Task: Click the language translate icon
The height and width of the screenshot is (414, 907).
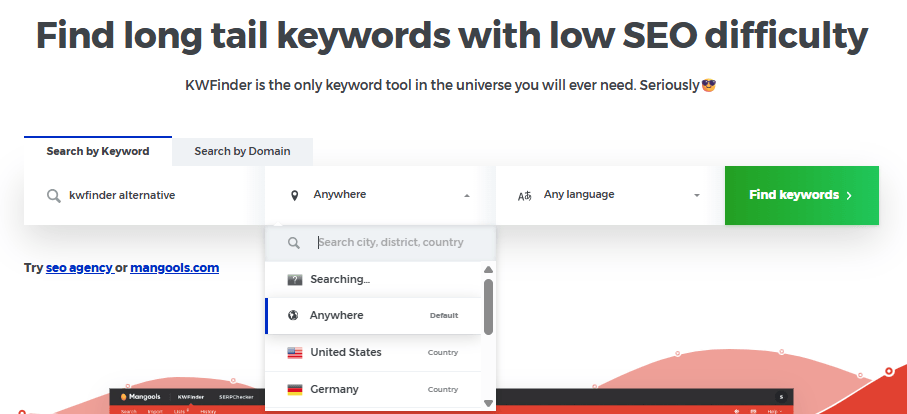Action: coord(525,196)
